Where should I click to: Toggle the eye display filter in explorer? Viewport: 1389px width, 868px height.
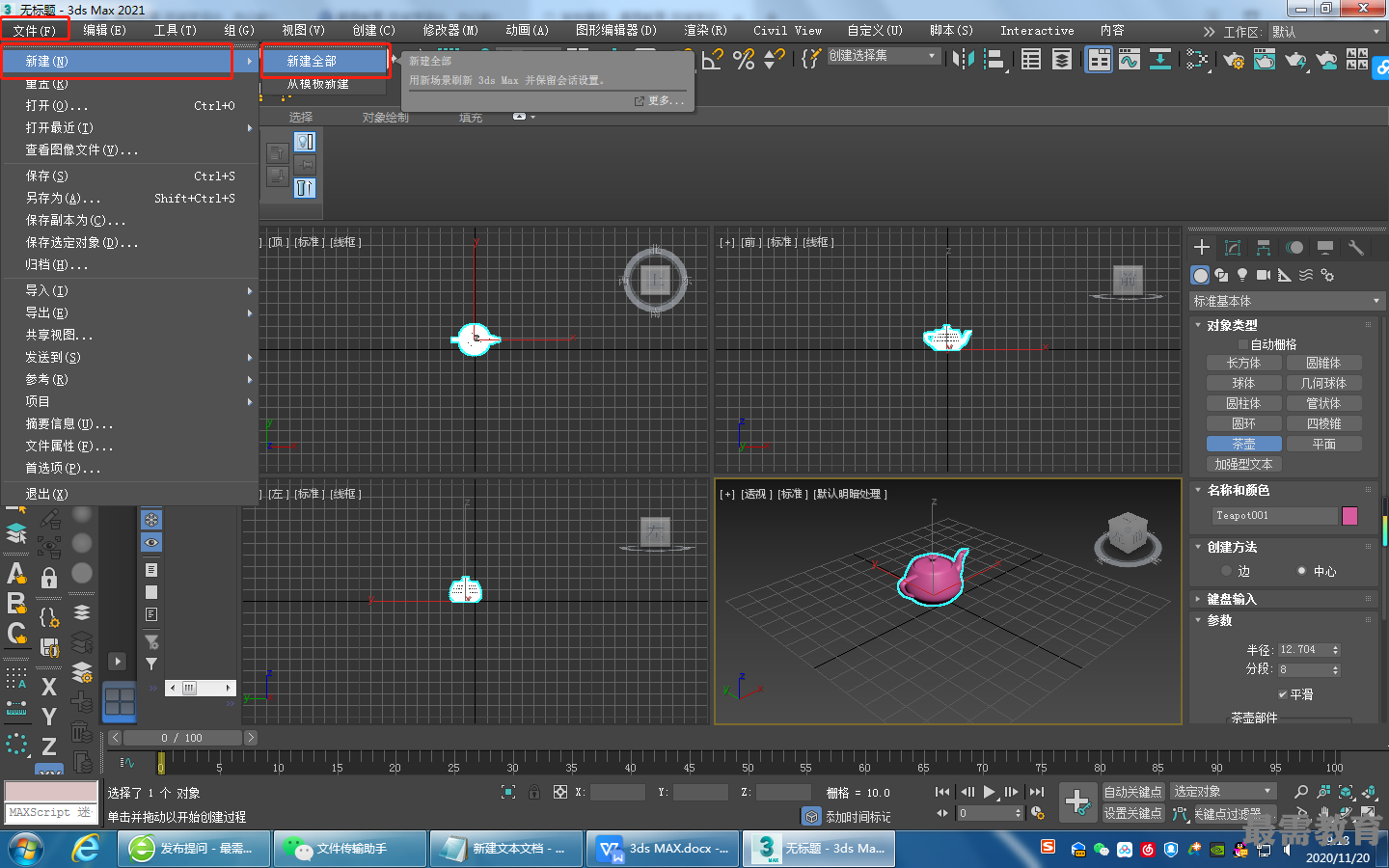(151, 543)
